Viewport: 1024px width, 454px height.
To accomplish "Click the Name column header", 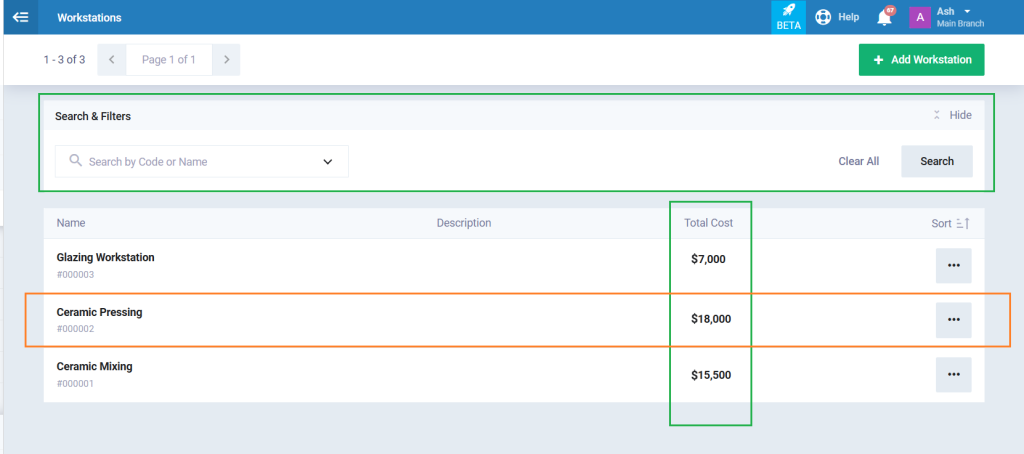I will pyautogui.click(x=71, y=223).
